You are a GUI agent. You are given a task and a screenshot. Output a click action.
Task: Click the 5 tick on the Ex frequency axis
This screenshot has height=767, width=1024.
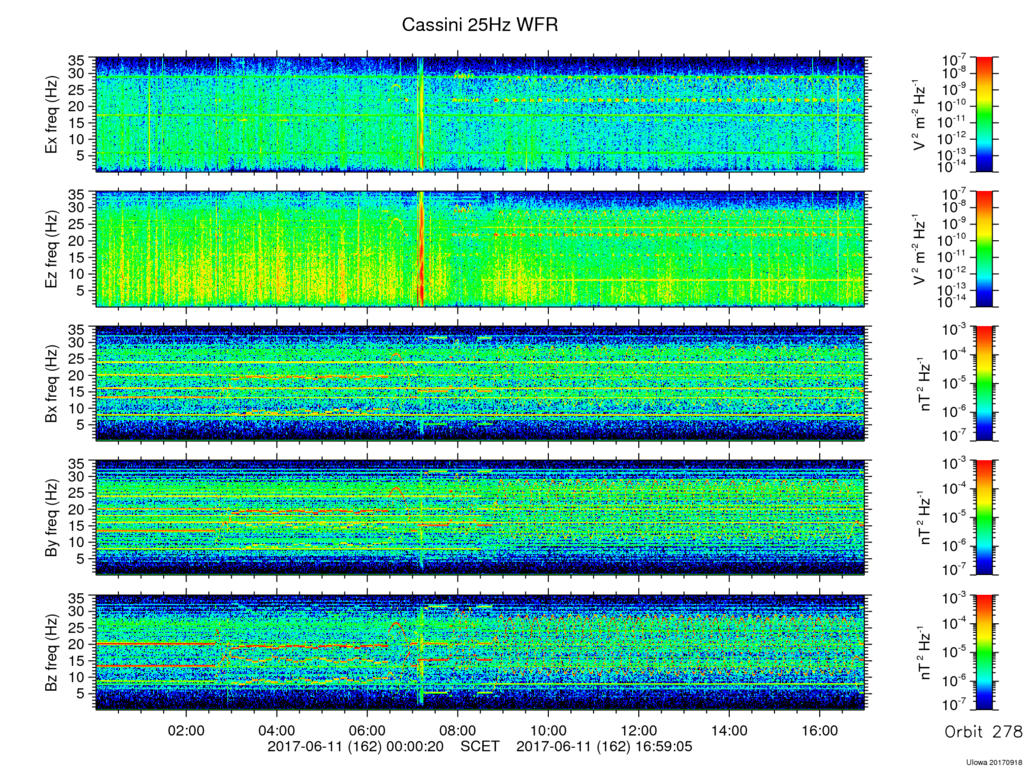point(82,155)
